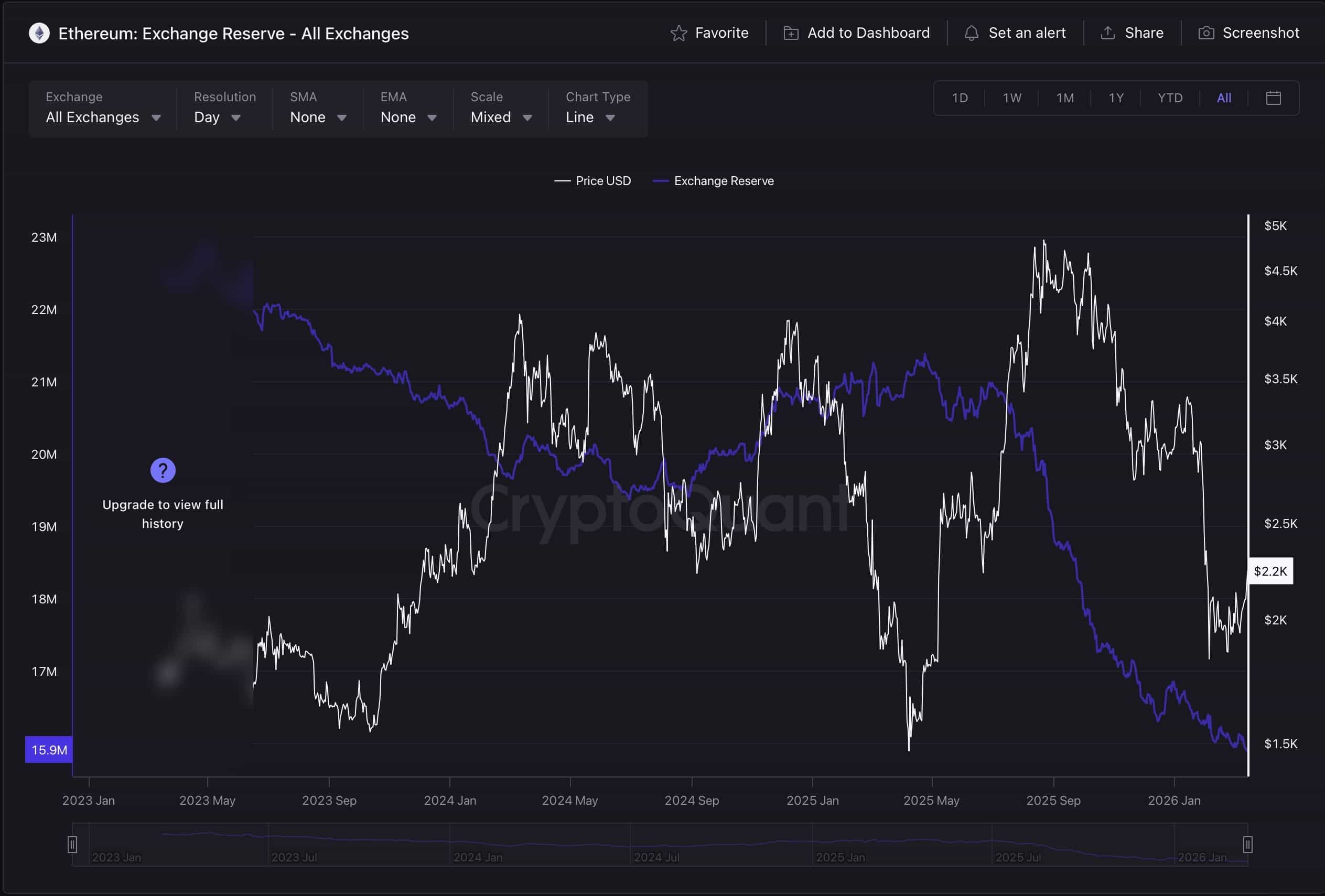This screenshot has height=896, width=1325.
Task: Click the Favorite star icon
Action: (680, 33)
